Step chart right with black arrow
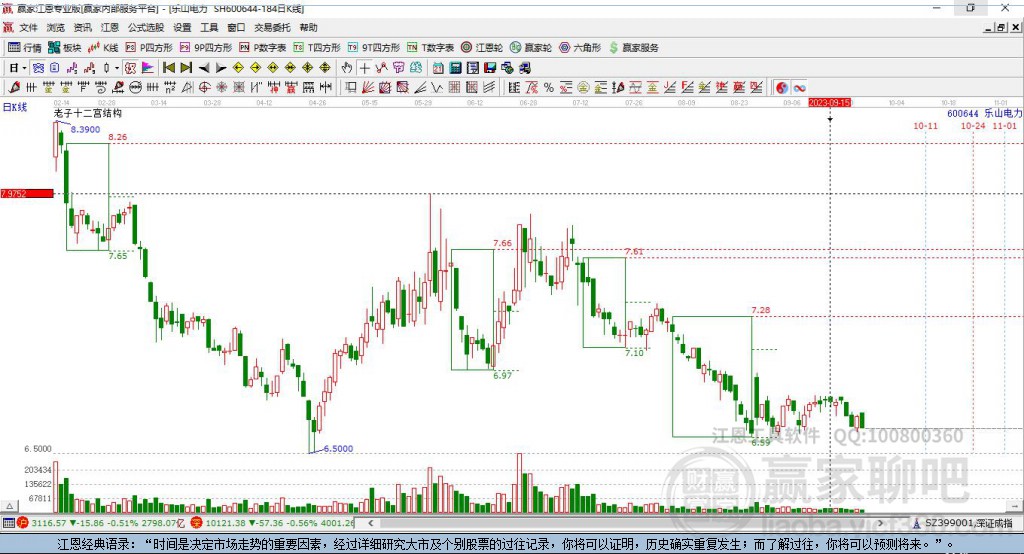This screenshot has width=1024, height=554. click(x=221, y=68)
